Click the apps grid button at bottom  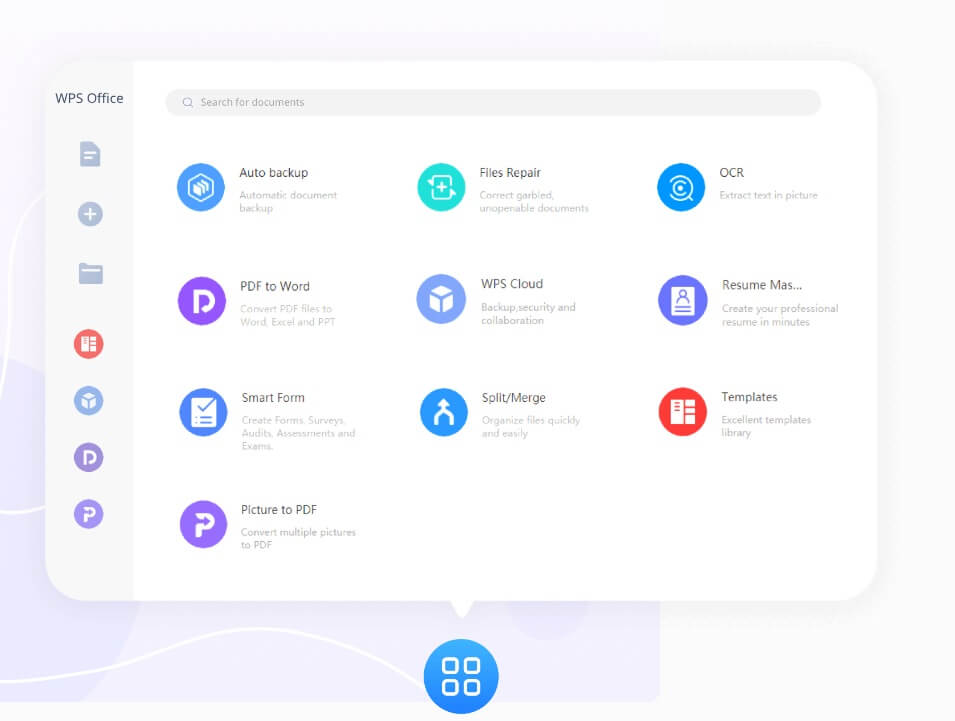[x=461, y=676]
